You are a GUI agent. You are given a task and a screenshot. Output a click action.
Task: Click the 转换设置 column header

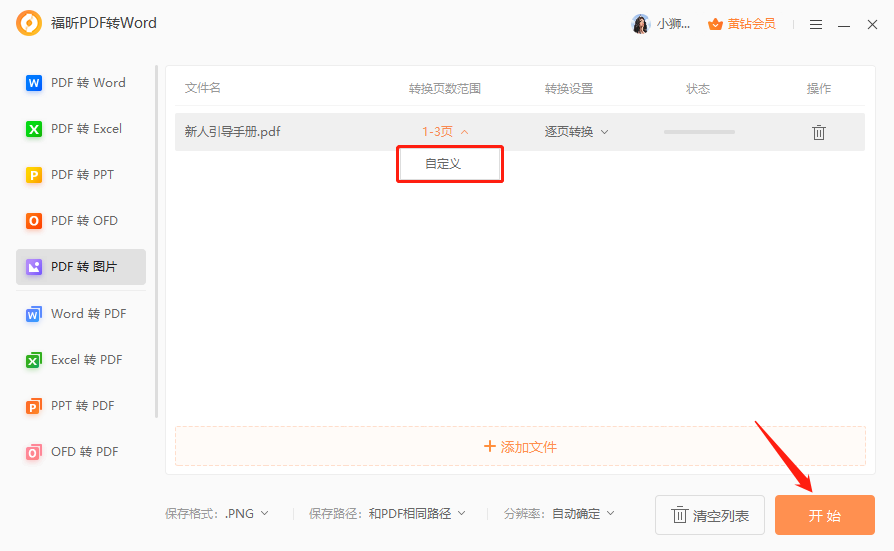tap(569, 88)
